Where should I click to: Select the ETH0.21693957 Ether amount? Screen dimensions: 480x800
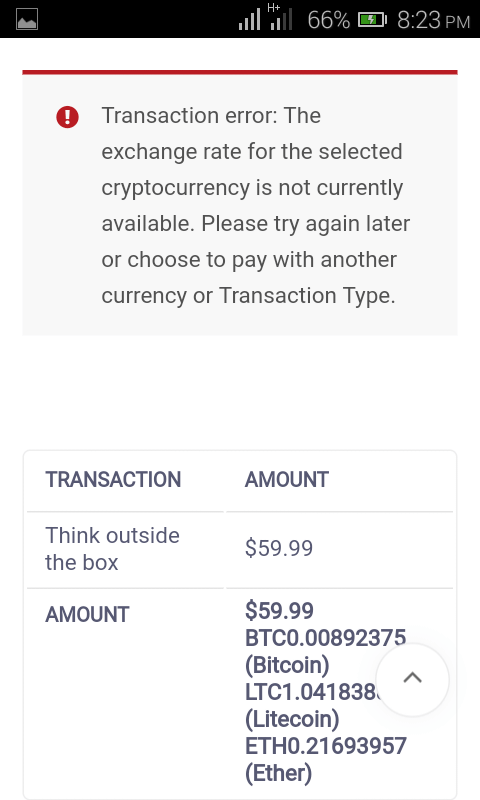point(325,746)
